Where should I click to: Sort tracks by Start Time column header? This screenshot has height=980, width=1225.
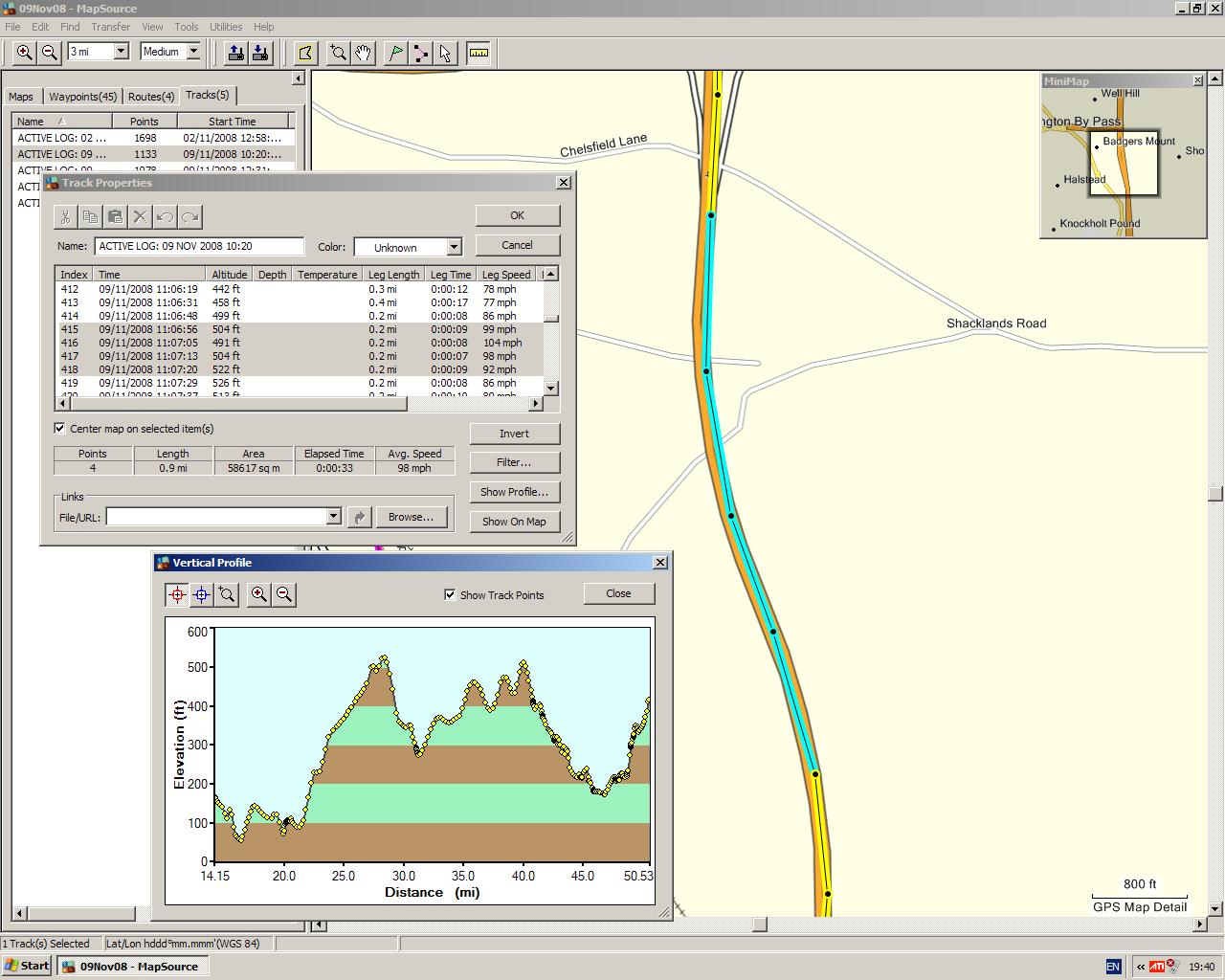click(x=232, y=122)
